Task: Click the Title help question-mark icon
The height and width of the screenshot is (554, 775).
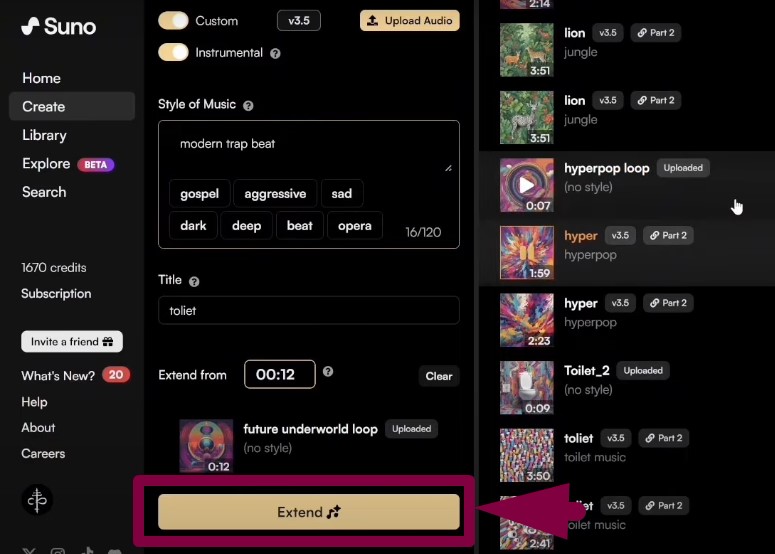Action: [194, 281]
